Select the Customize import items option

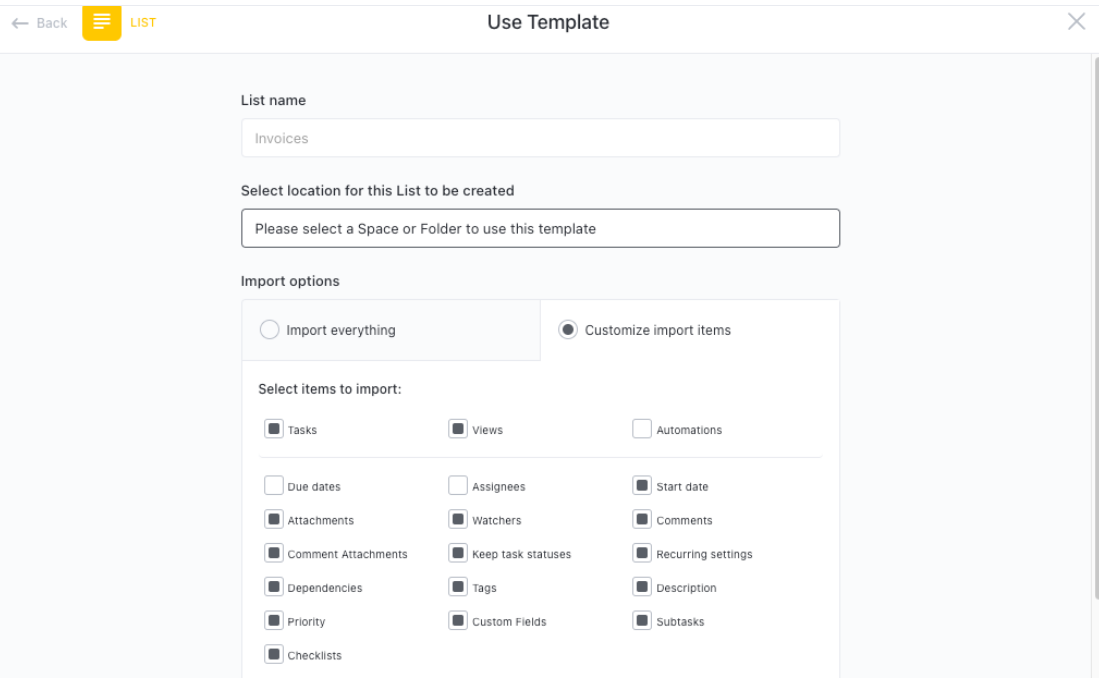point(568,329)
